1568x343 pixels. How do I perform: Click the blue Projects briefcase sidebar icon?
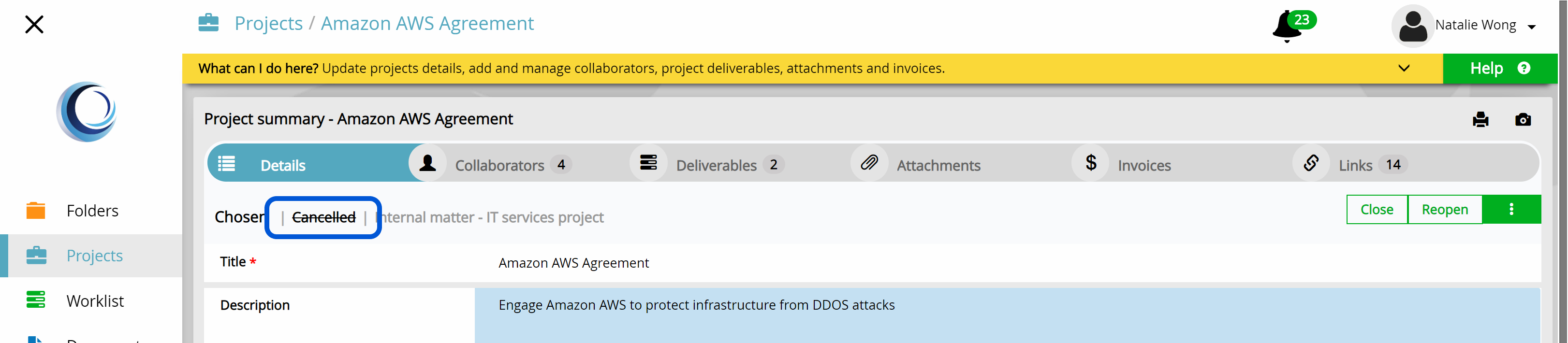[36, 256]
